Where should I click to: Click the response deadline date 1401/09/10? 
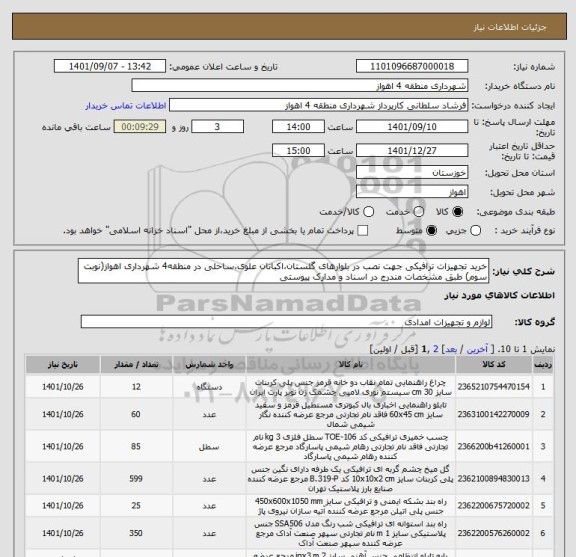(x=412, y=127)
